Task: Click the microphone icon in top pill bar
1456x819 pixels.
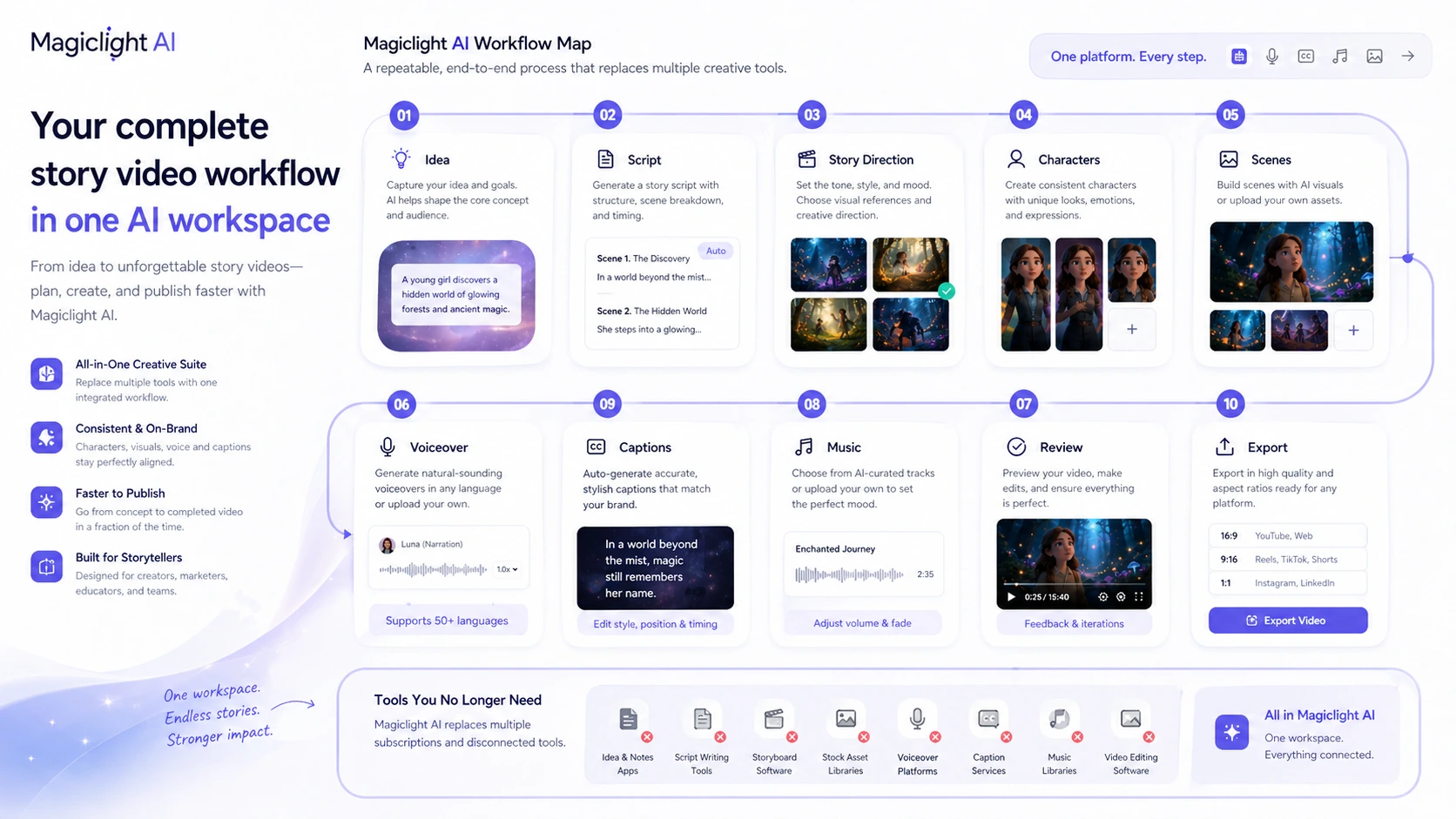Action: click(x=1272, y=57)
